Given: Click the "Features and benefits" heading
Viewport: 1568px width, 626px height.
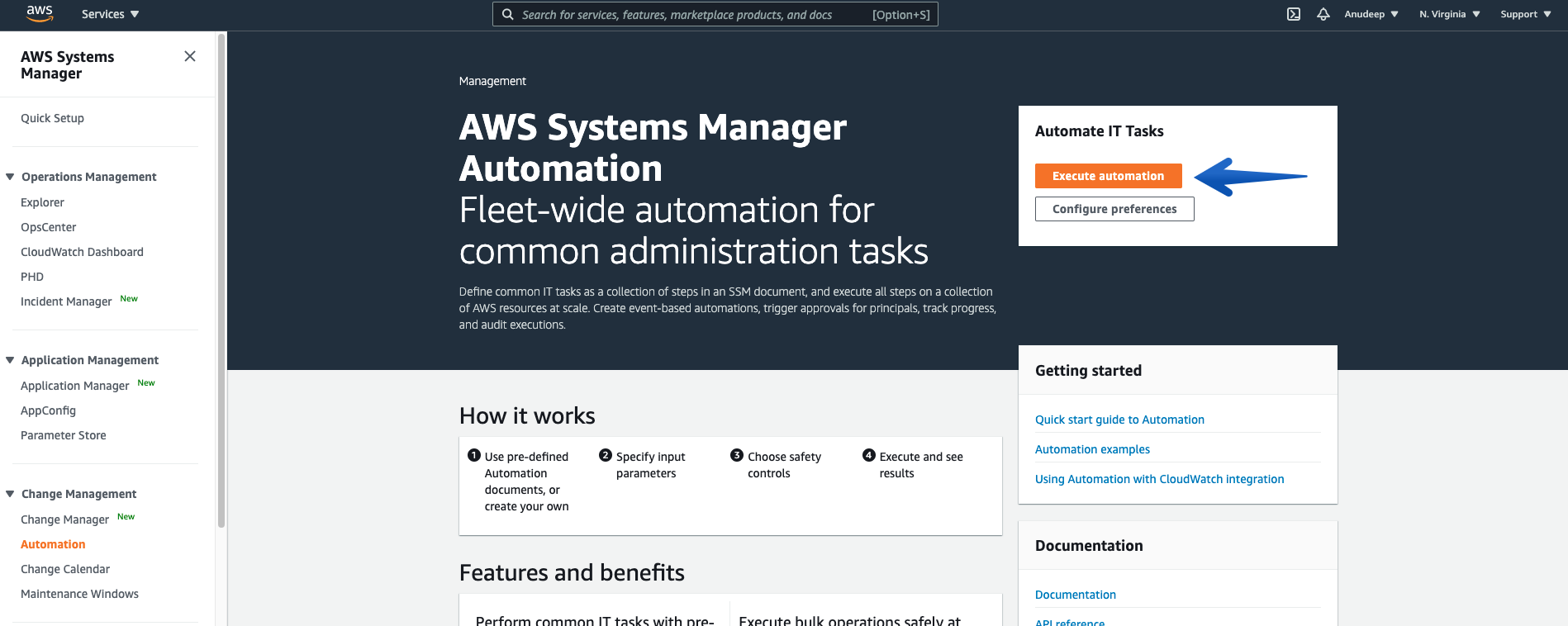Looking at the screenshot, I should (572, 572).
